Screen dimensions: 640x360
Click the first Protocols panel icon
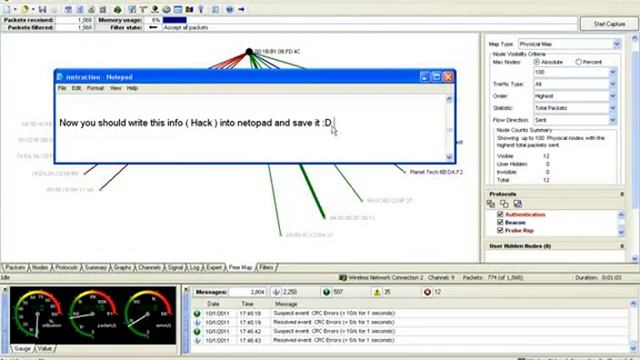(491, 204)
